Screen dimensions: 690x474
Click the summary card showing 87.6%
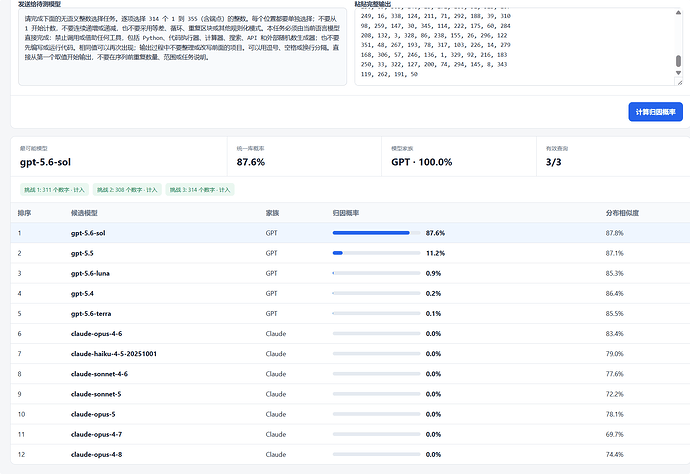click(x=305, y=157)
